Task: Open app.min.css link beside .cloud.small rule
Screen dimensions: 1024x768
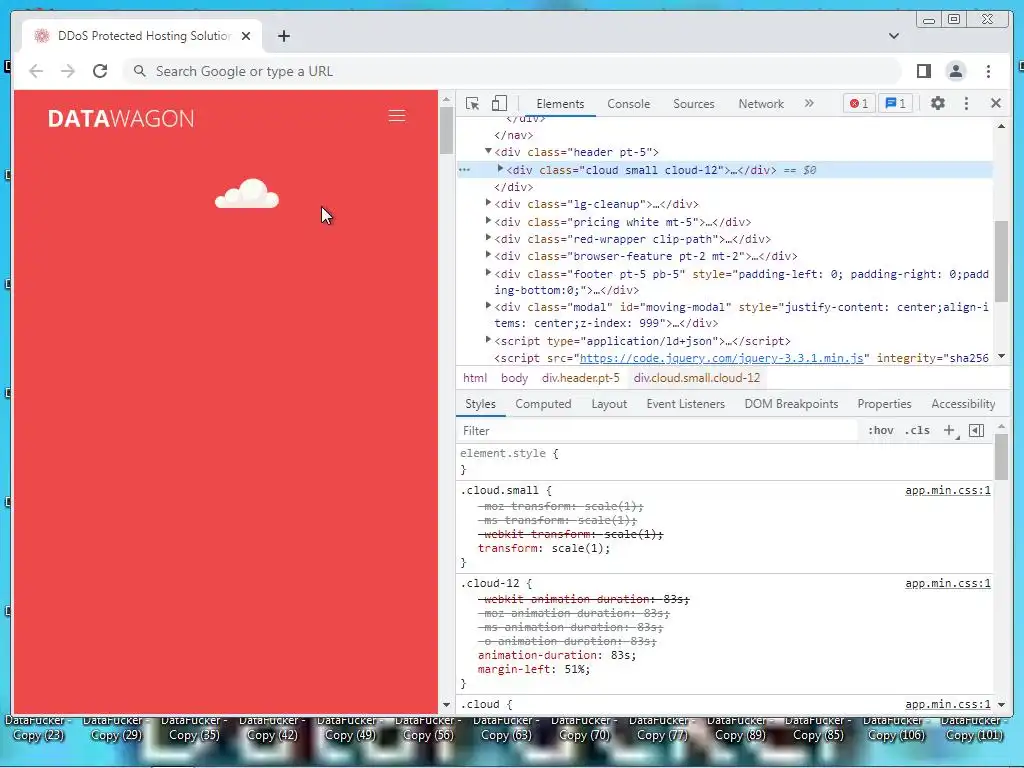Action: tap(948, 490)
